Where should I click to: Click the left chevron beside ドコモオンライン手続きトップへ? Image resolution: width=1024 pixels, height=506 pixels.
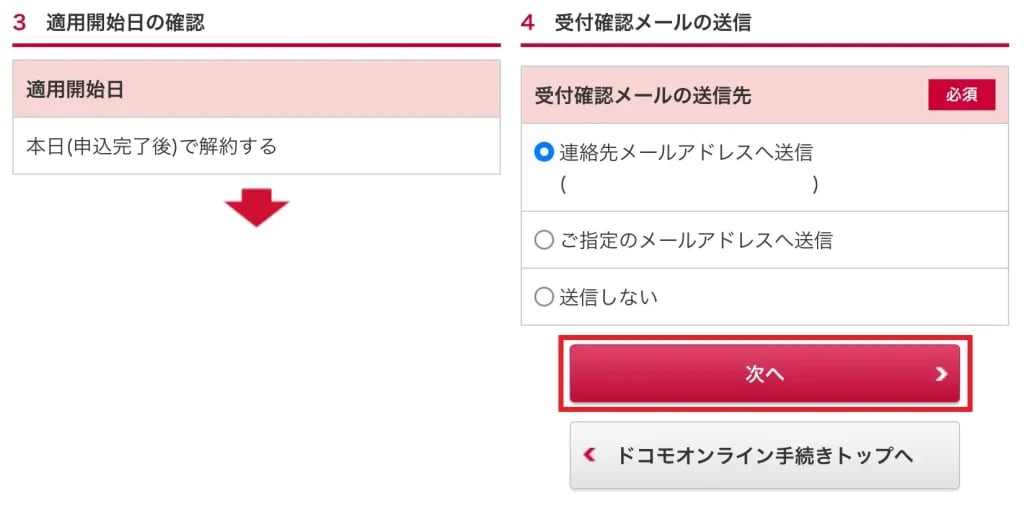tap(589, 455)
